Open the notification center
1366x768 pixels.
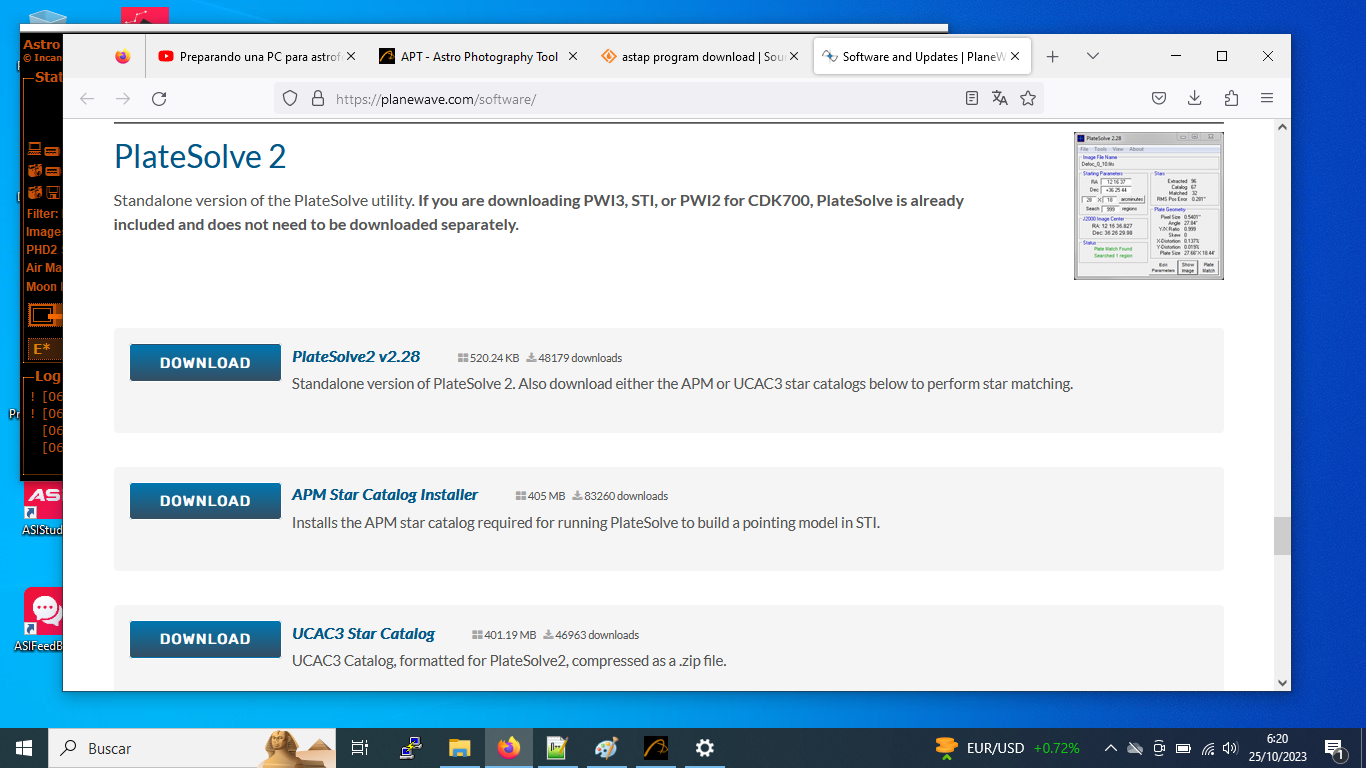1333,748
